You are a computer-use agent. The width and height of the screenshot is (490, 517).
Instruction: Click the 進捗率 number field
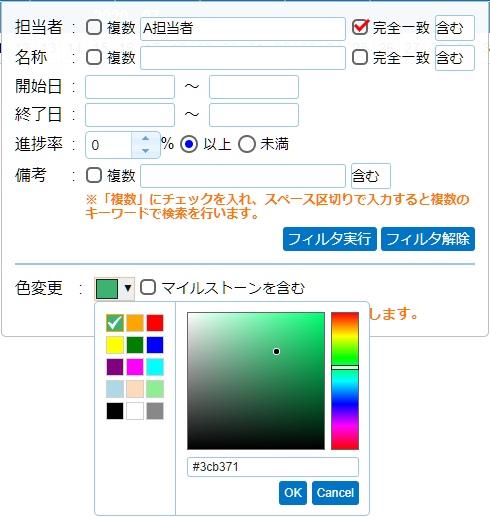tap(109, 145)
